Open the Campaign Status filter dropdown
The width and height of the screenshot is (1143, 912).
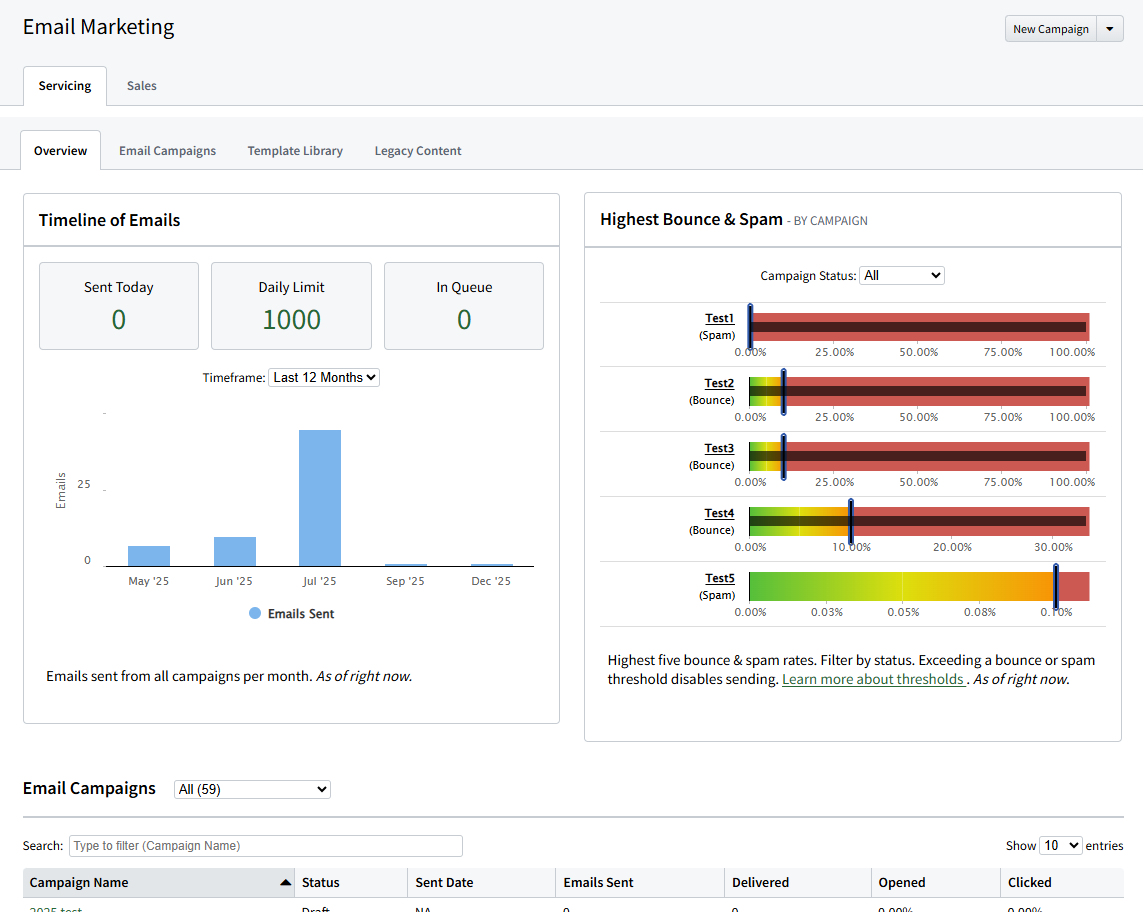901,275
